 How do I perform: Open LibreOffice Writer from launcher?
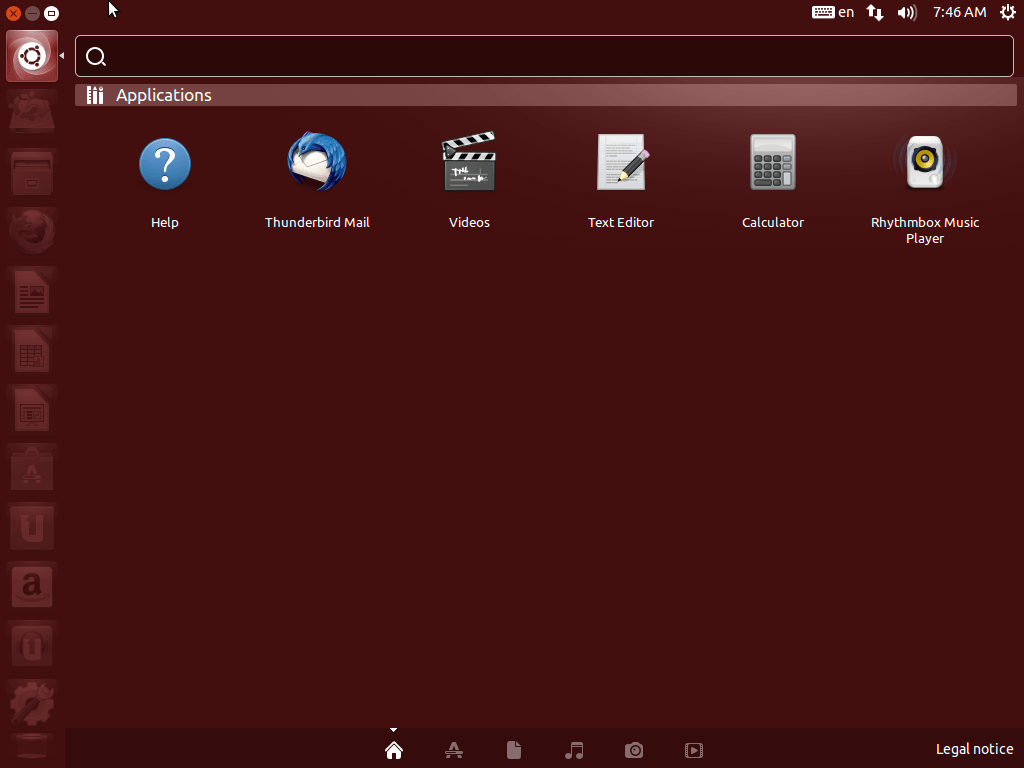32,291
